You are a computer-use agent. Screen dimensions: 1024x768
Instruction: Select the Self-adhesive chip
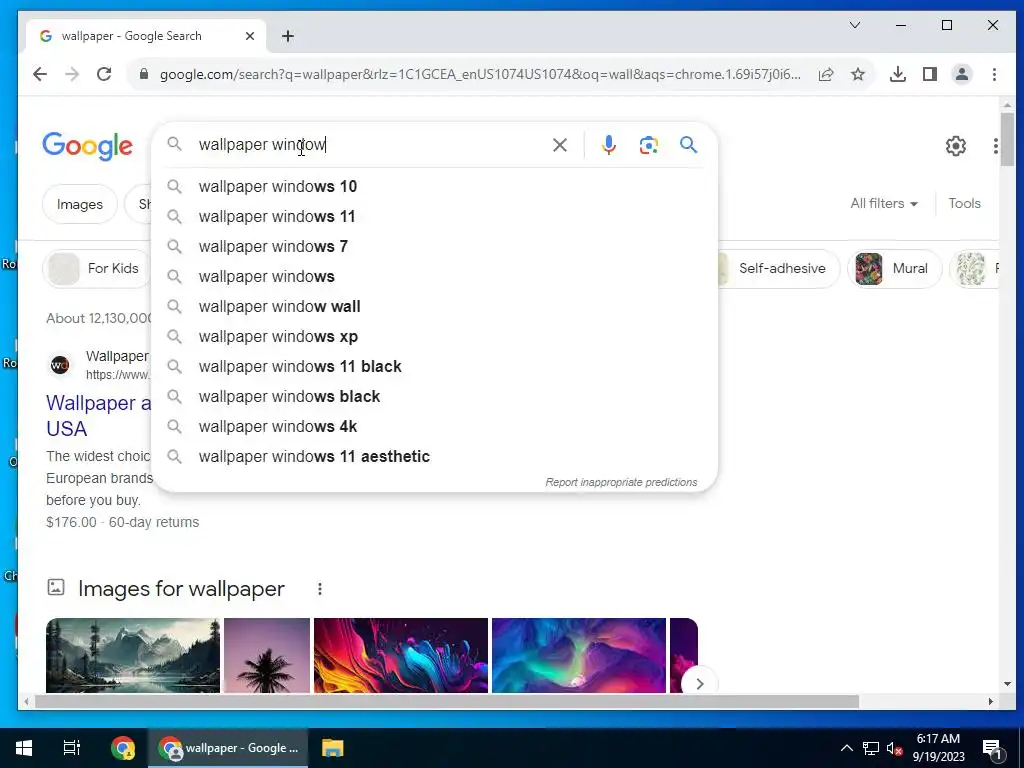(779, 268)
